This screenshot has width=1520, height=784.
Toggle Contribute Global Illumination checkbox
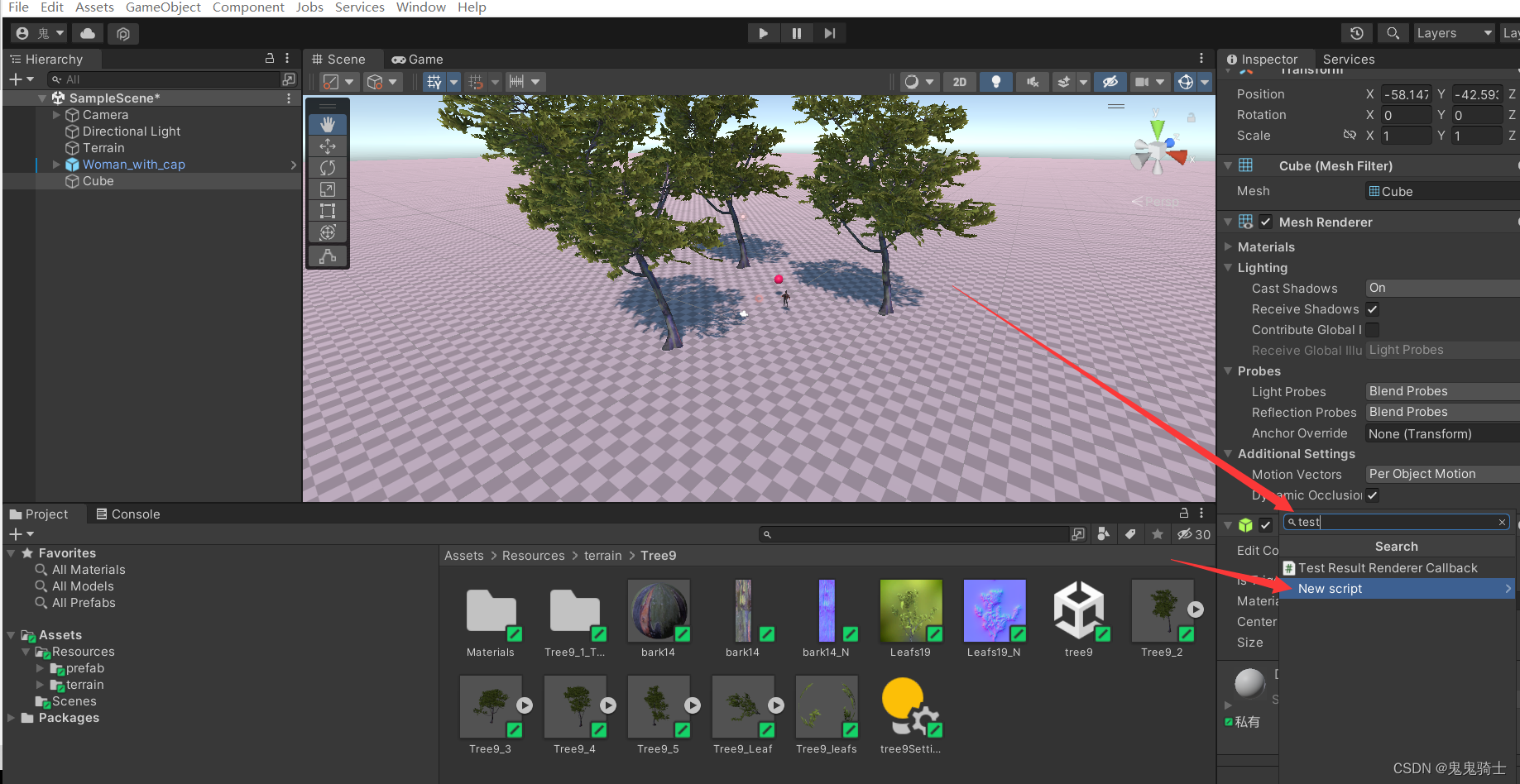pyautogui.click(x=1373, y=330)
